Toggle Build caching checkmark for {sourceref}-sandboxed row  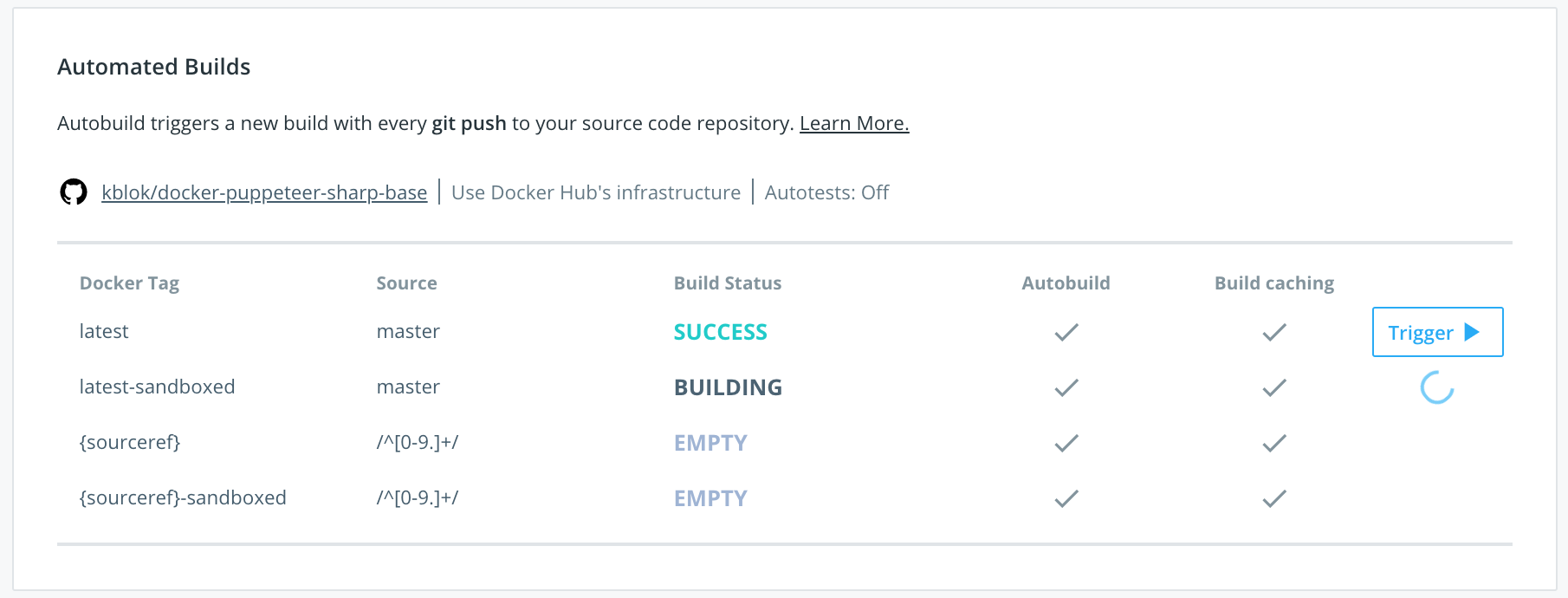[1273, 498]
